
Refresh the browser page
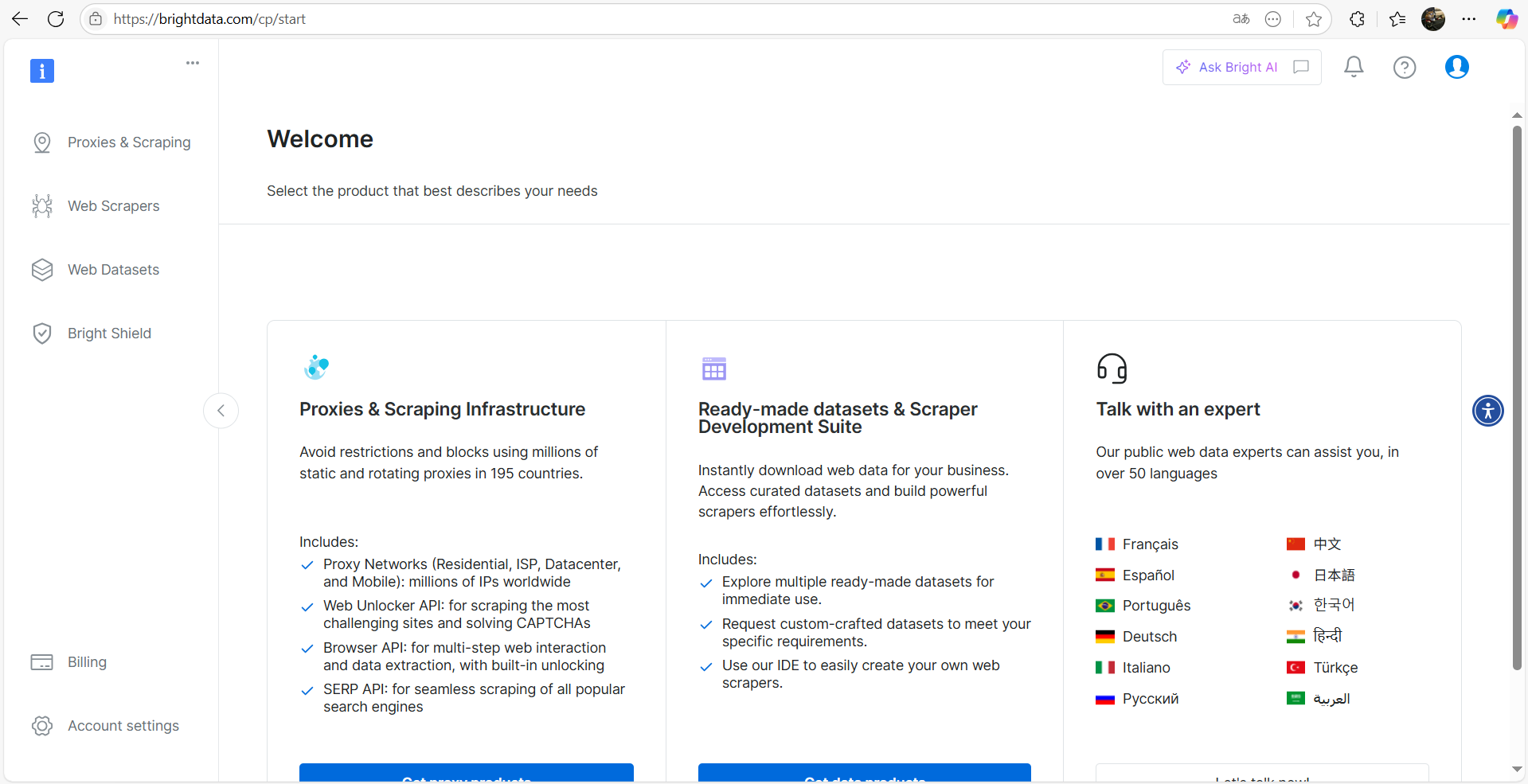56,19
